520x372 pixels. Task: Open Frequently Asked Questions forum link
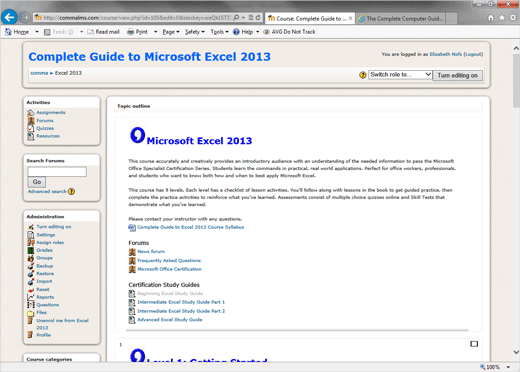169,260
